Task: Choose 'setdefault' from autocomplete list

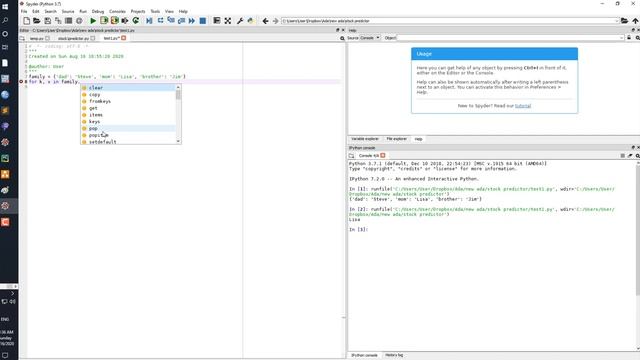Action: tap(128, 142)
